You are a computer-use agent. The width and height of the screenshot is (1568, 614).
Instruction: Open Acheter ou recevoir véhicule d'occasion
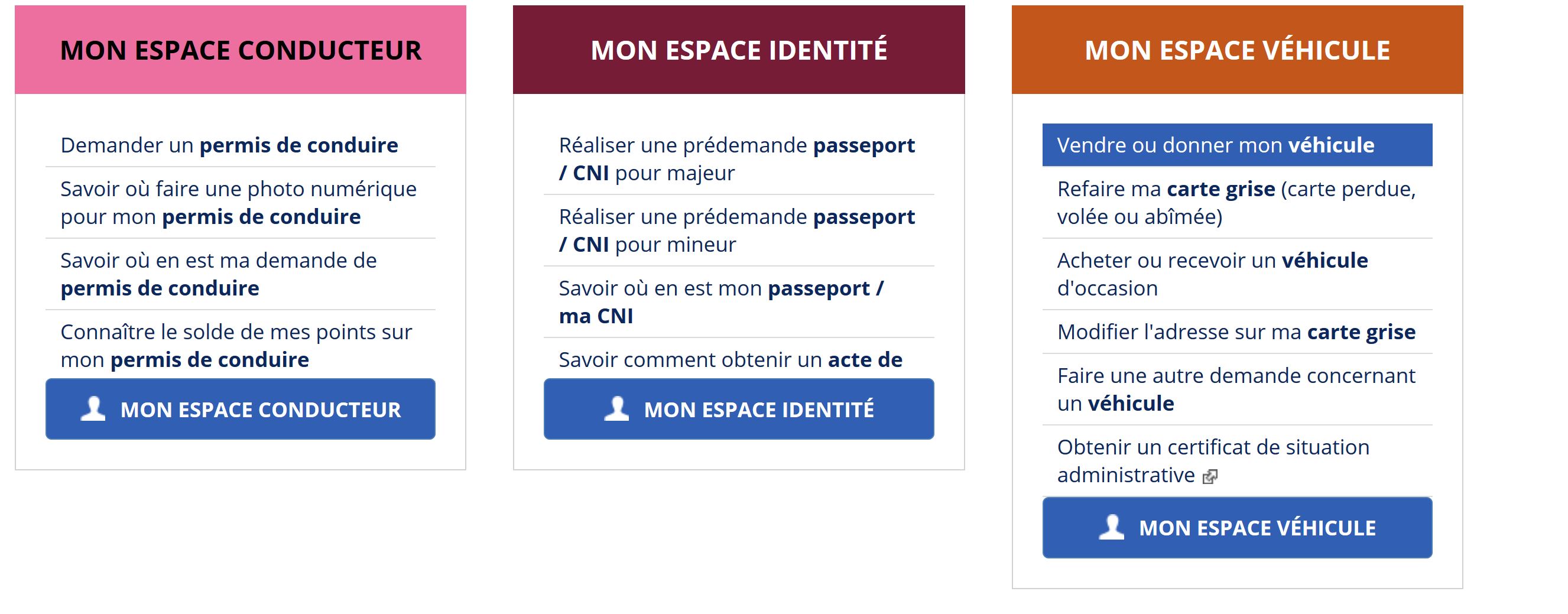1213,274
